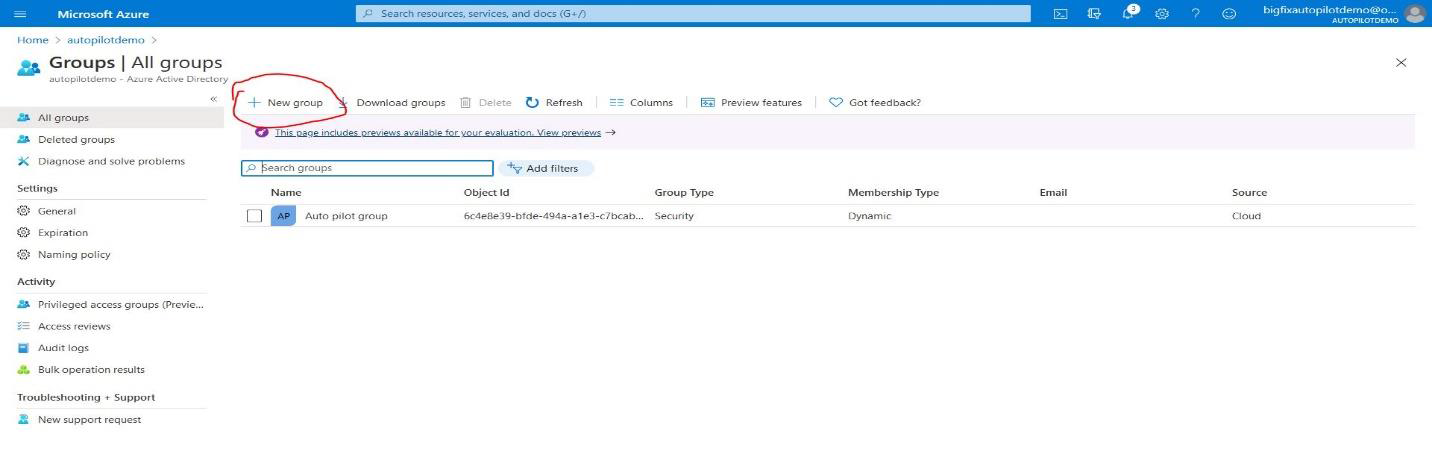Focus the Search groups field

(x=368, y=168)
